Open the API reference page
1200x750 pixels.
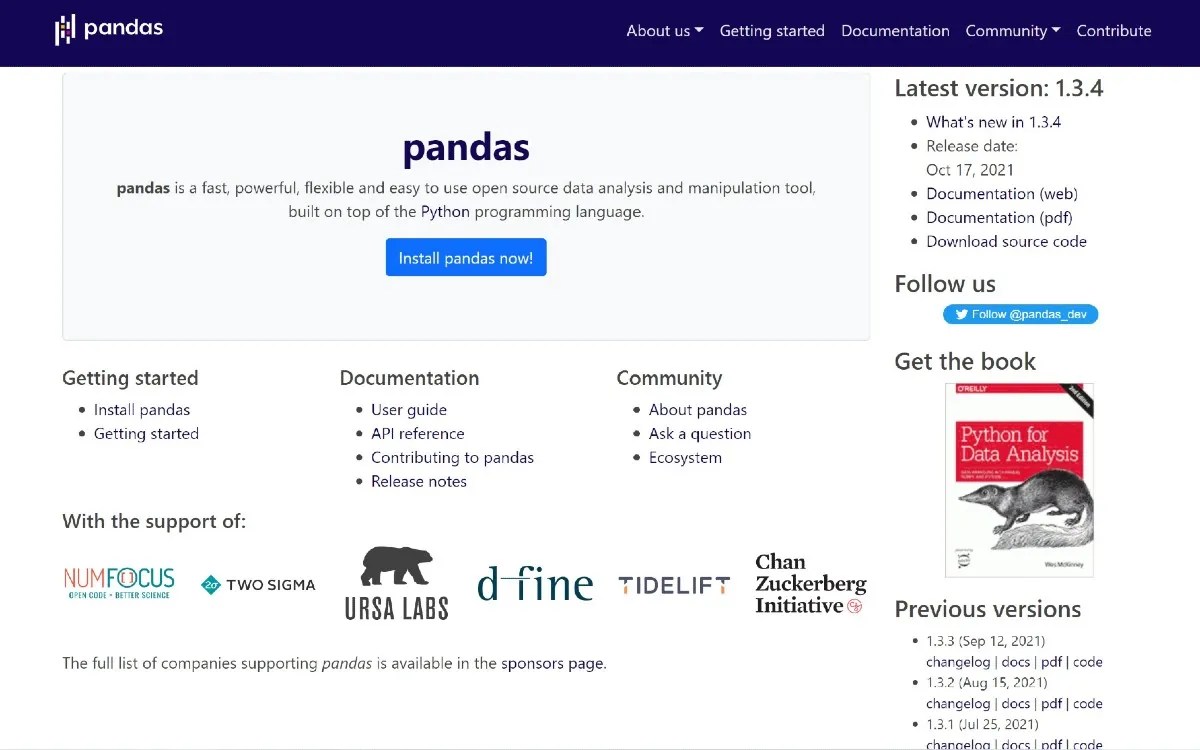click(x=418, y=433)
